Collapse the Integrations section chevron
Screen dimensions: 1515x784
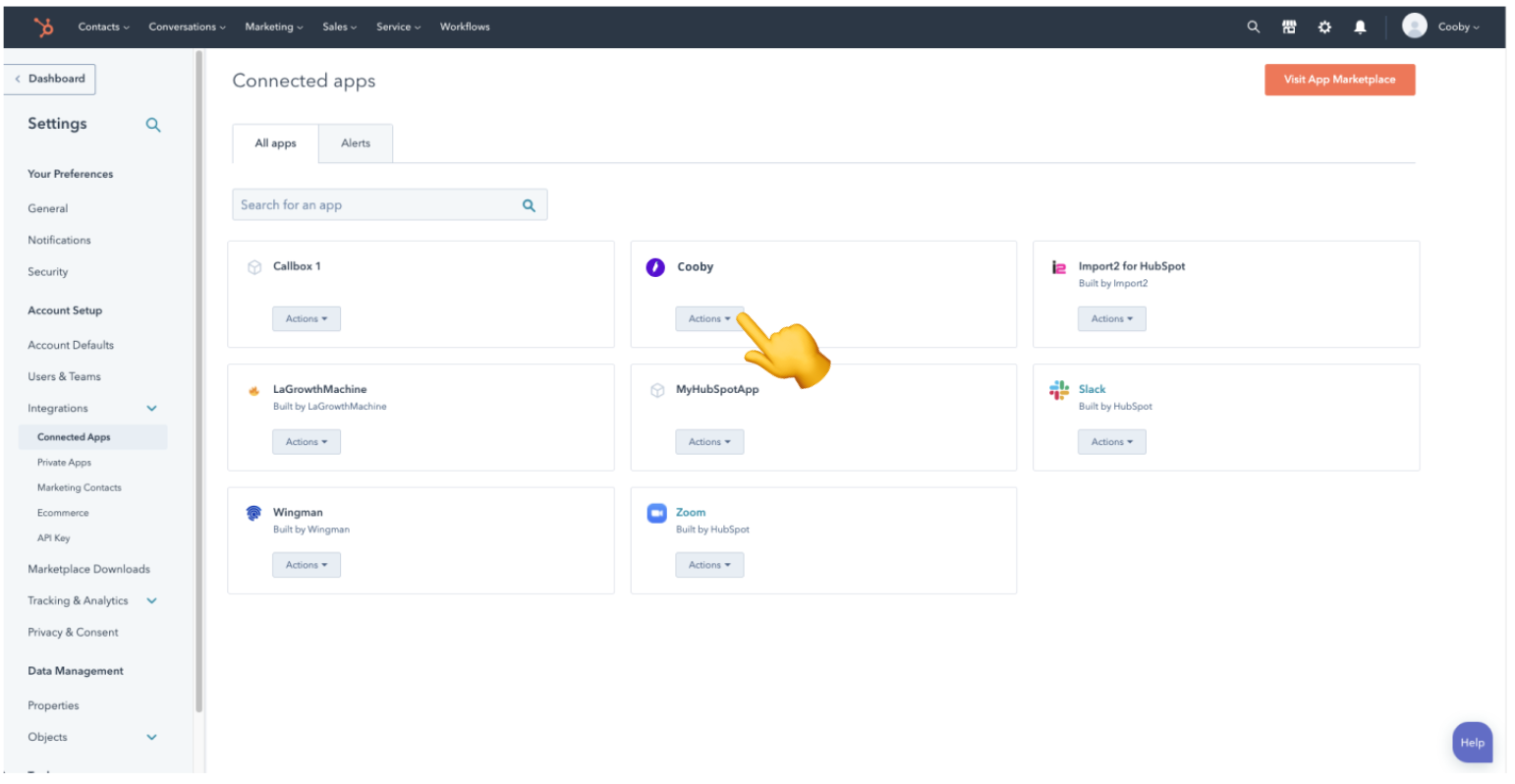point(152,409)
